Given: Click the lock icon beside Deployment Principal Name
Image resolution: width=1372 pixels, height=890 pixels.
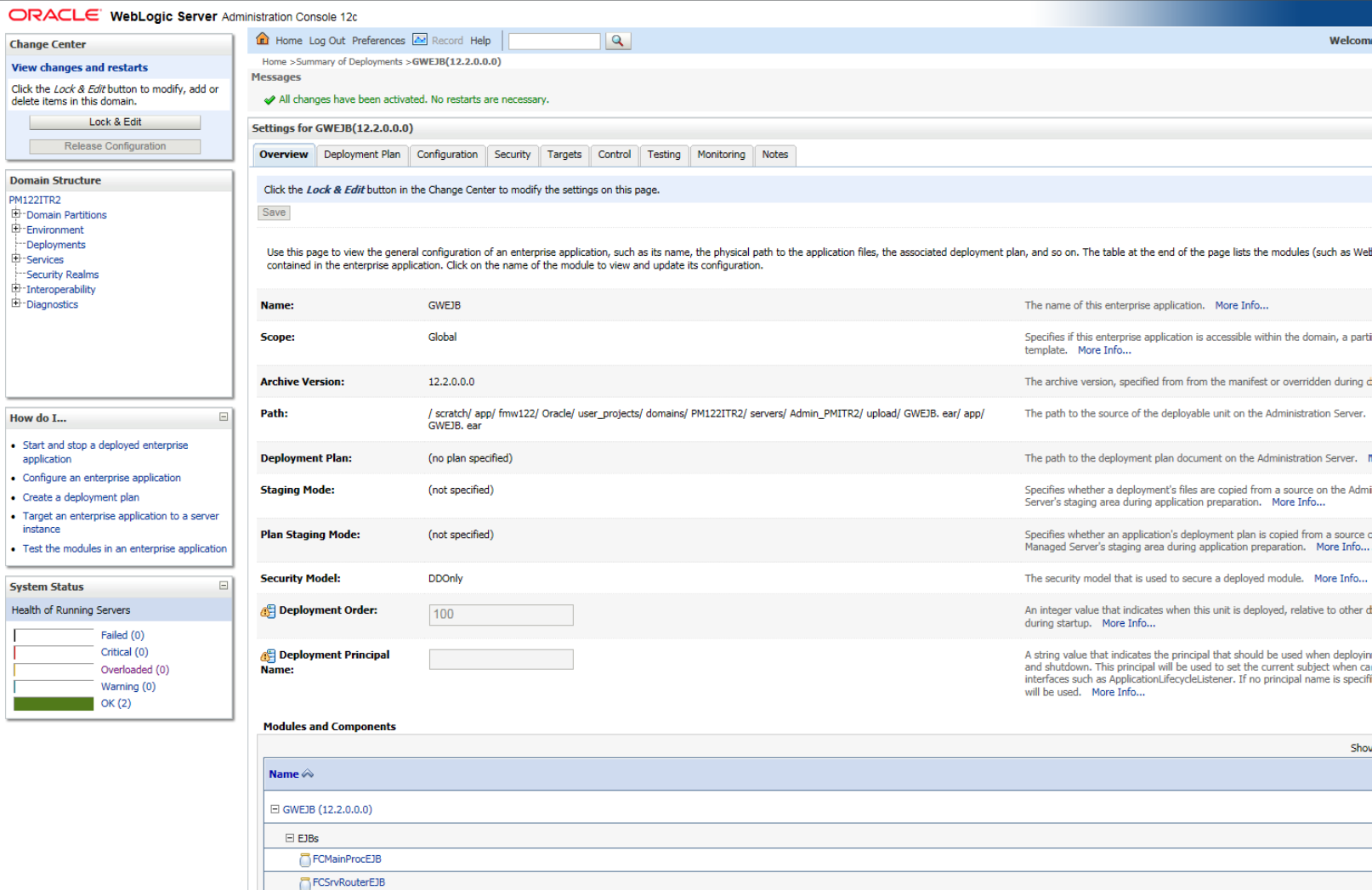Looking at the screenshot, I should pyautogui.click(x=266, y=655).
